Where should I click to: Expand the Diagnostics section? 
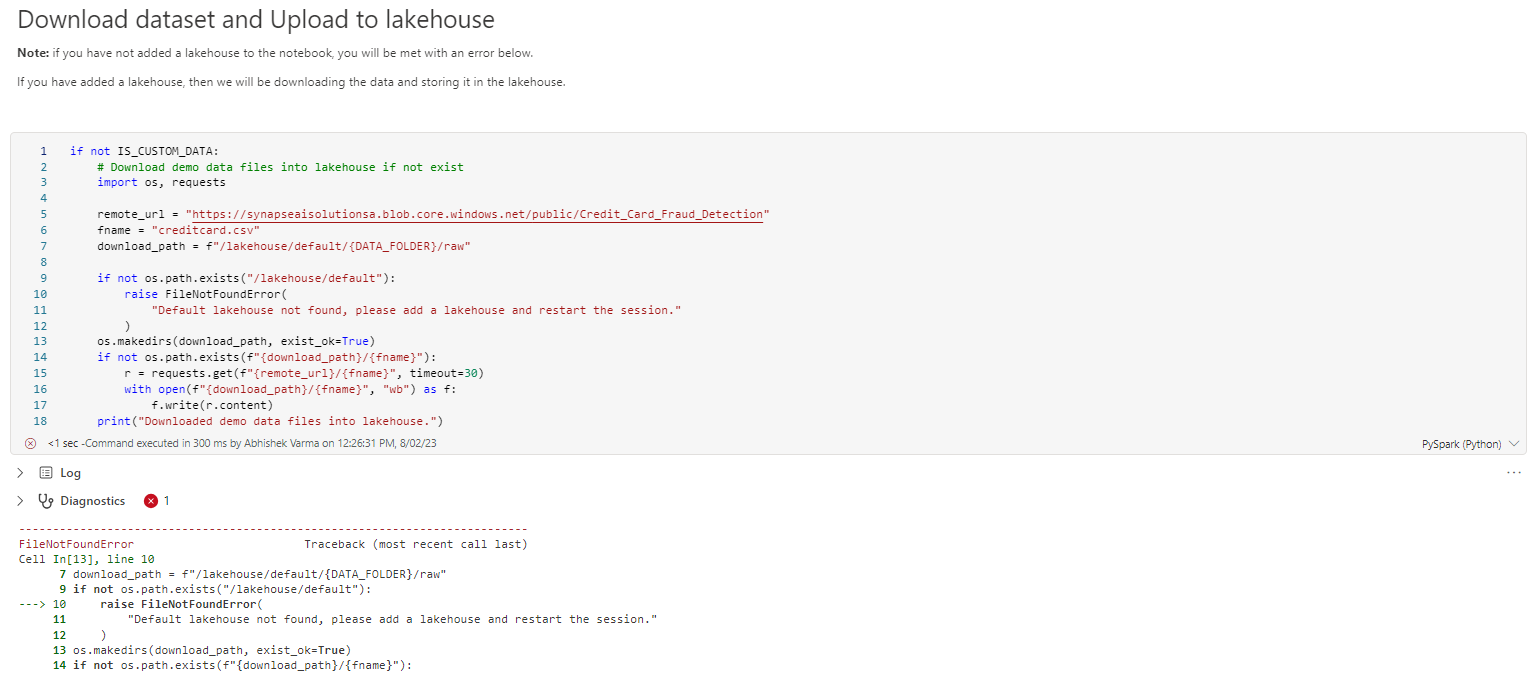click(x=18, y=500)
